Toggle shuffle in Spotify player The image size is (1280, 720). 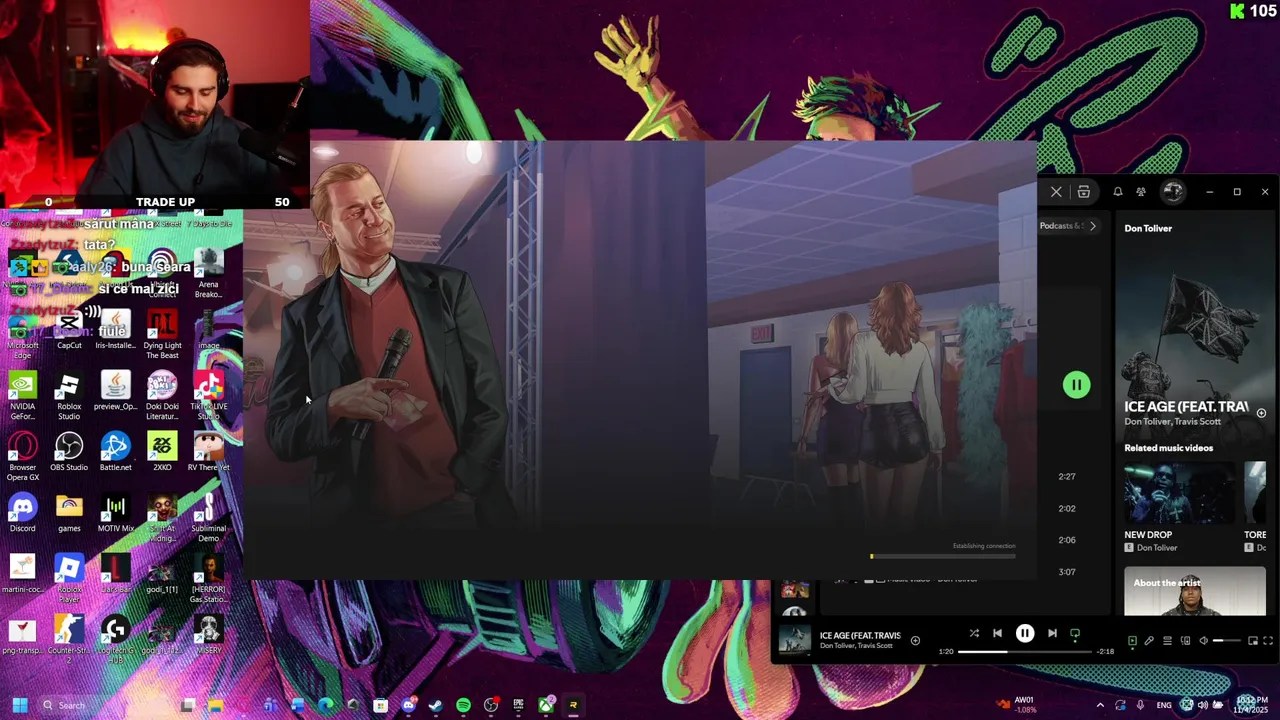point(974,633)
